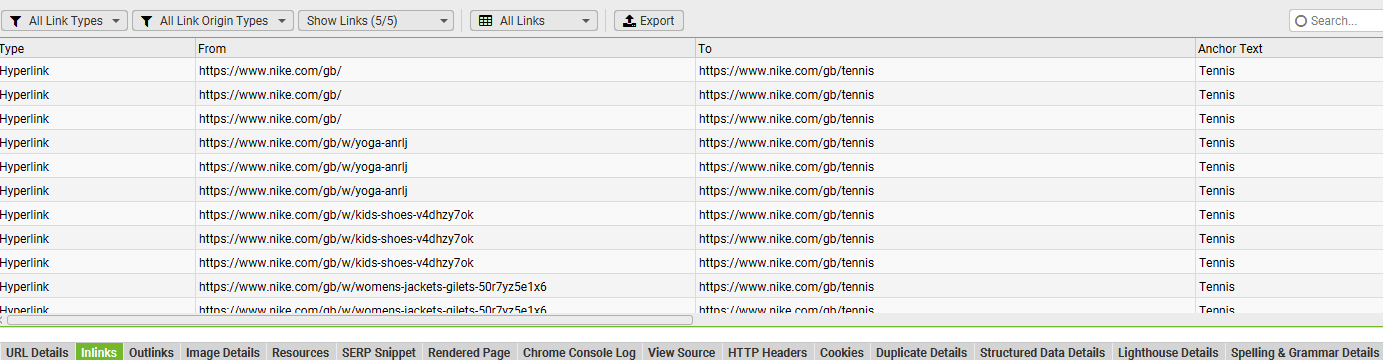Sort by the Type column header
This screenshot has height=360, width=1383.
[x=97, y=48]
